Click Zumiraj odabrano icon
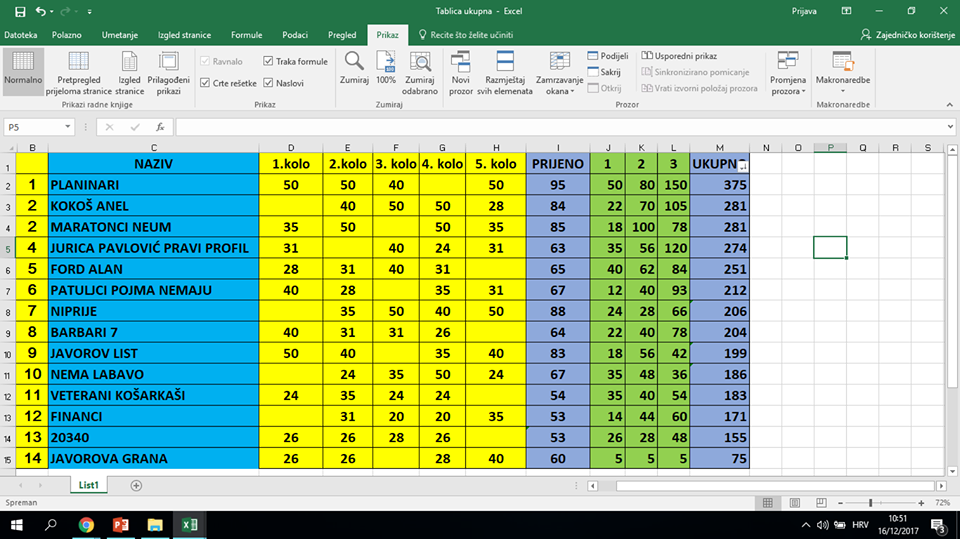The image size is (960, 539). [420, 62]
